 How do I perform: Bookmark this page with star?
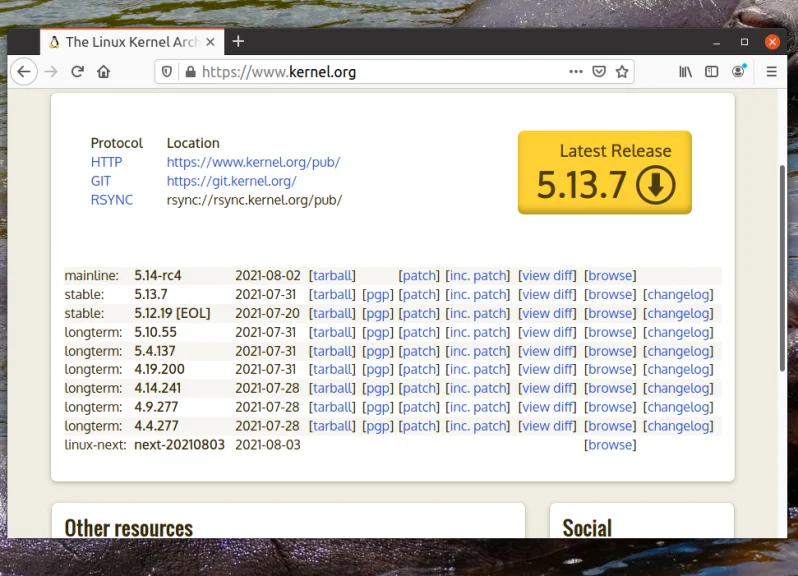pyautogui.click(x=622, y=72)
